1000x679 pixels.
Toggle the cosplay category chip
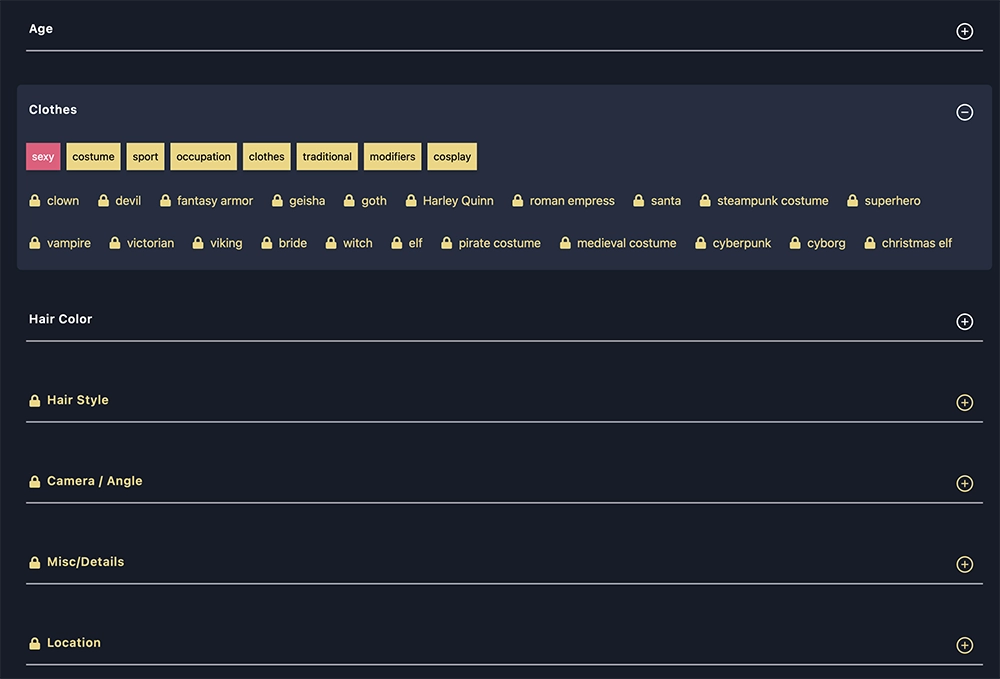(x=452, y=156)
